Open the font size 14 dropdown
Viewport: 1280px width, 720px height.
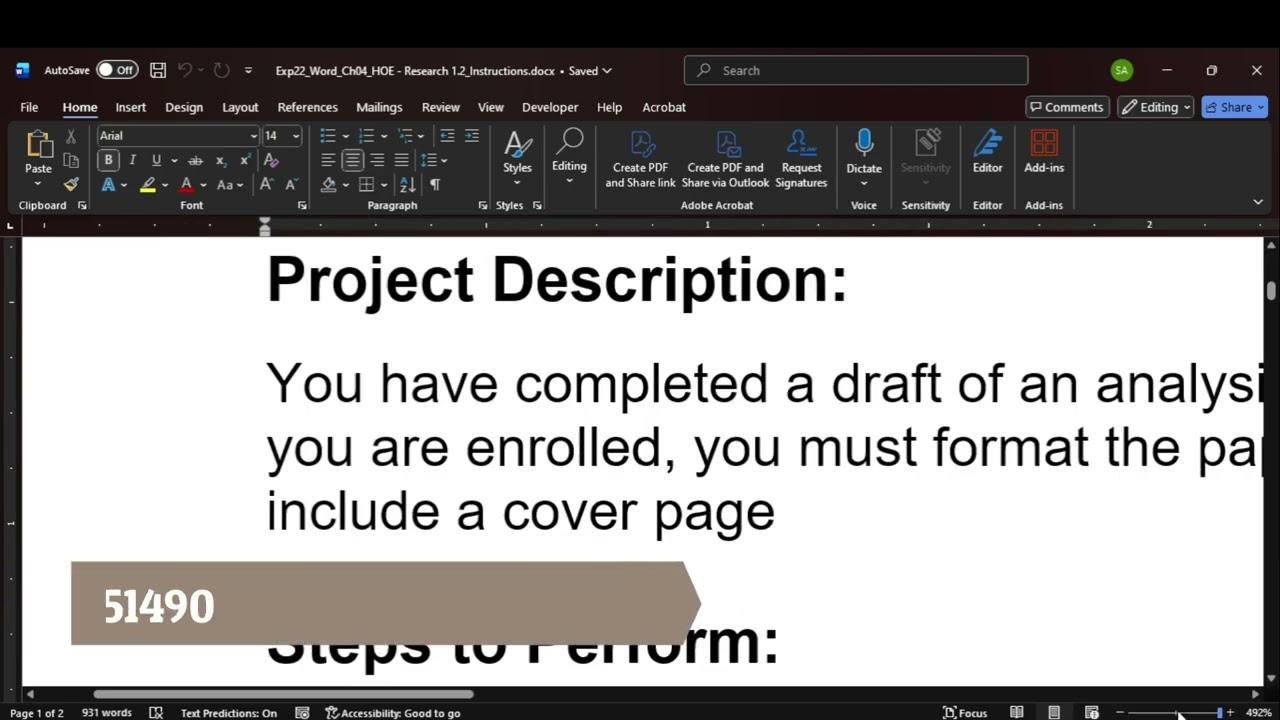click(295, 136)
